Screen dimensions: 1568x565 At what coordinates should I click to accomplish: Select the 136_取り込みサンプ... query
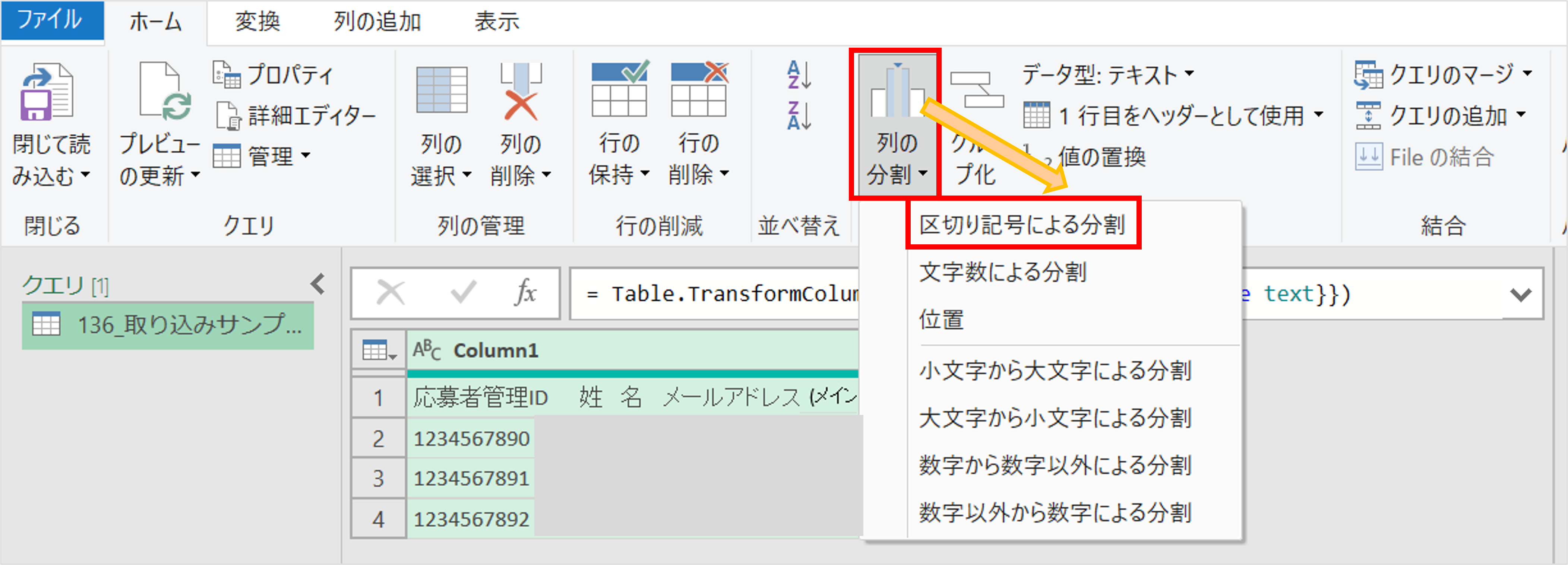(168, 326)
